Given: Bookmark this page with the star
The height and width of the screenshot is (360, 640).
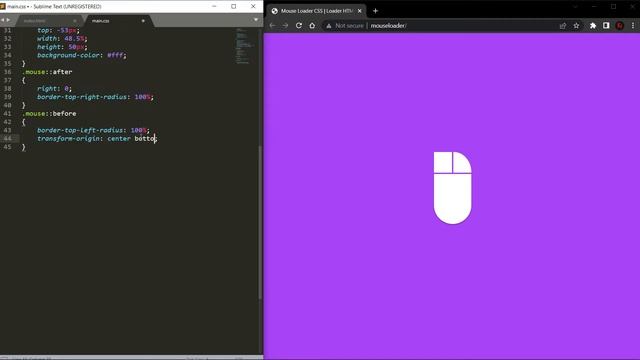Looking at the screenshot, I should (576, 26).
